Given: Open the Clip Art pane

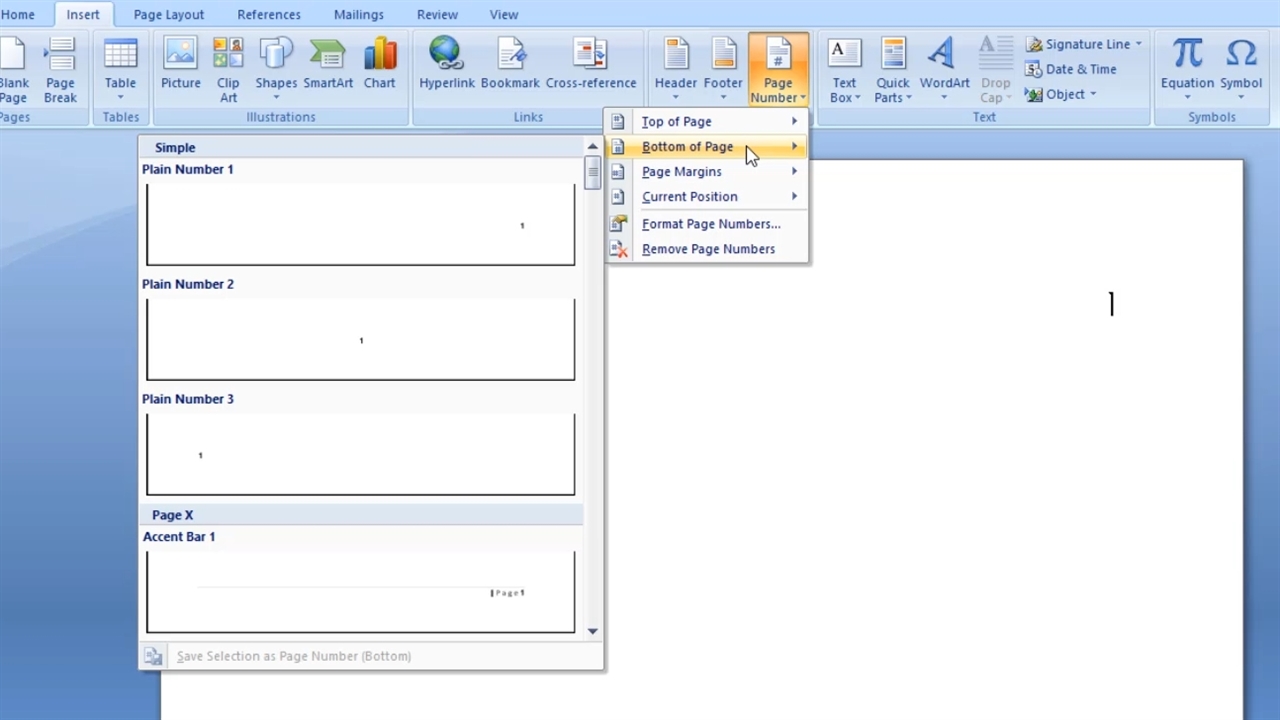Looking at the screenshot, I should pyautogui.click(x=228, y=68).
